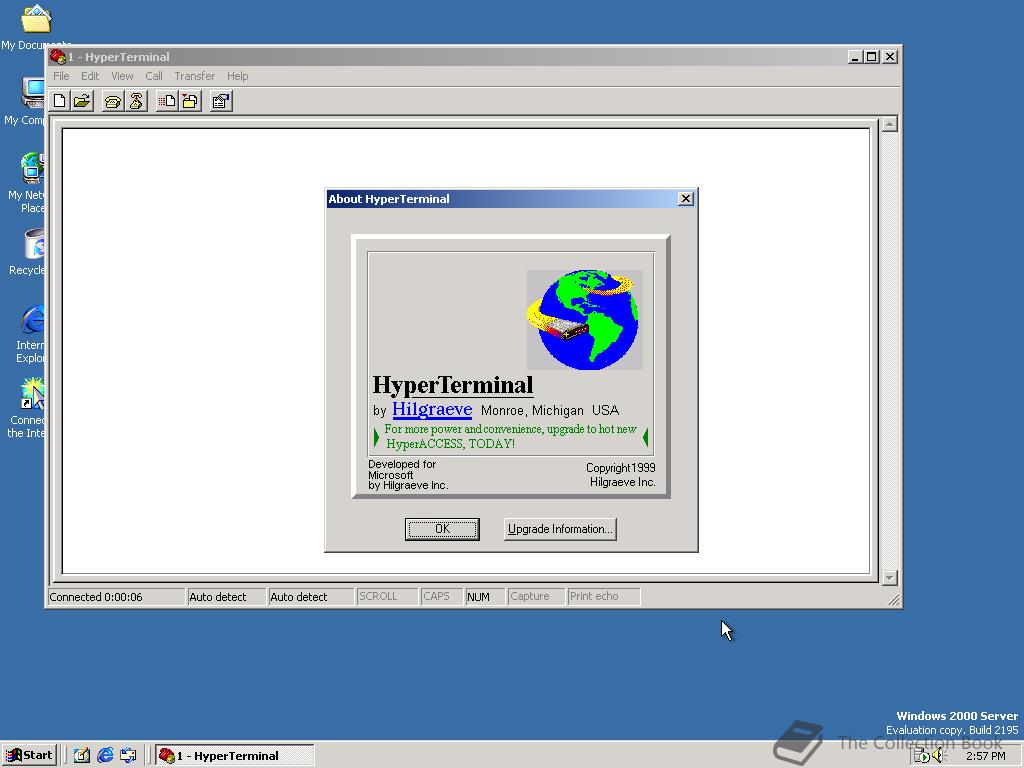Select the My Computer desktop icon
1024x768 pixels.
point(26,101)
